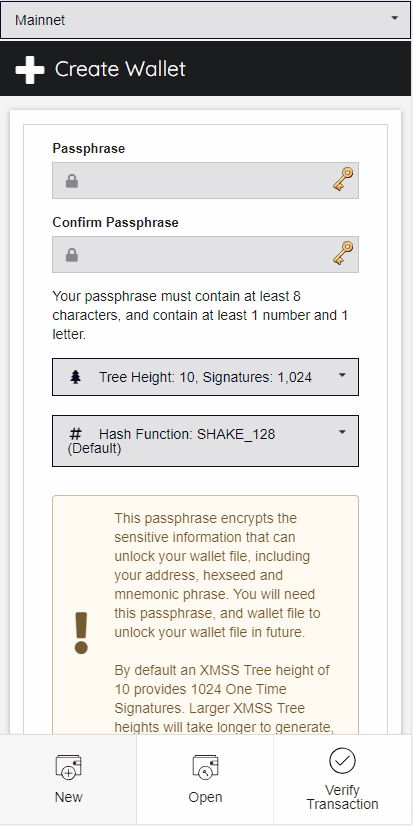Image resolution: width=413 pixels, height=826 pixels.
Task: Click the lock icon in Passphrase field
Action: pos(72,182)
